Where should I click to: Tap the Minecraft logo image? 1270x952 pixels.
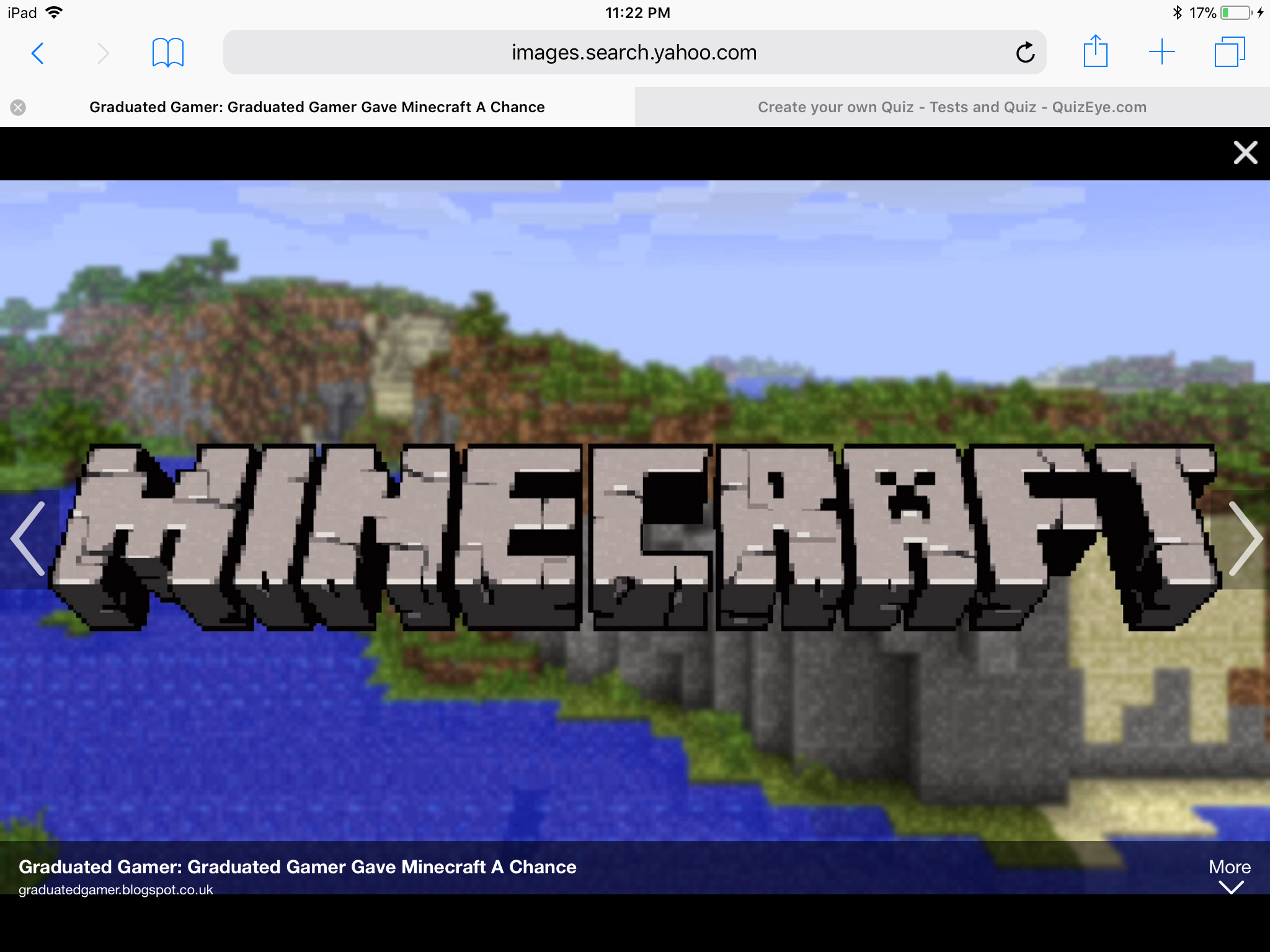click(635, 537)
